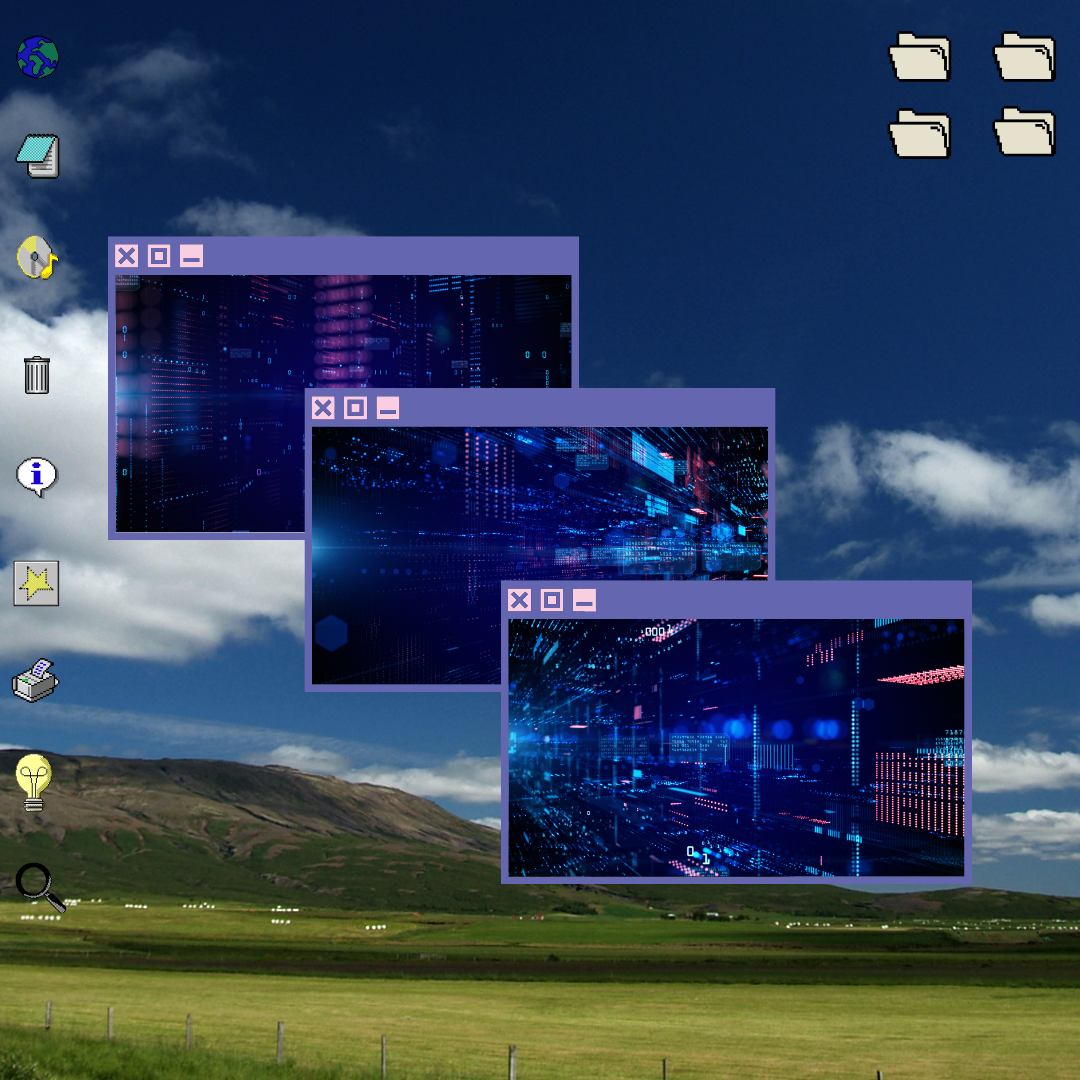Open the notepad icon

click(38, 155)
